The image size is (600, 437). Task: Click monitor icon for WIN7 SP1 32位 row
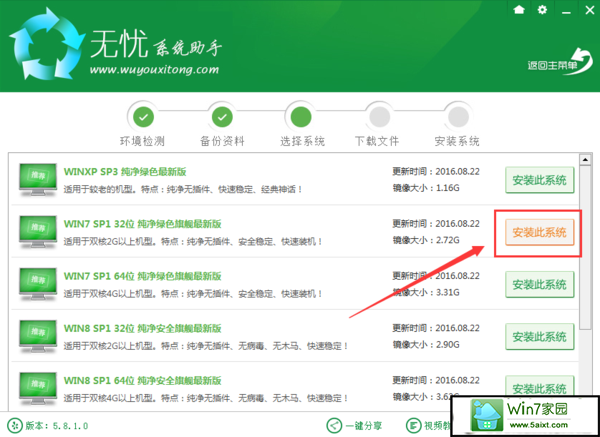click(38, 232)
